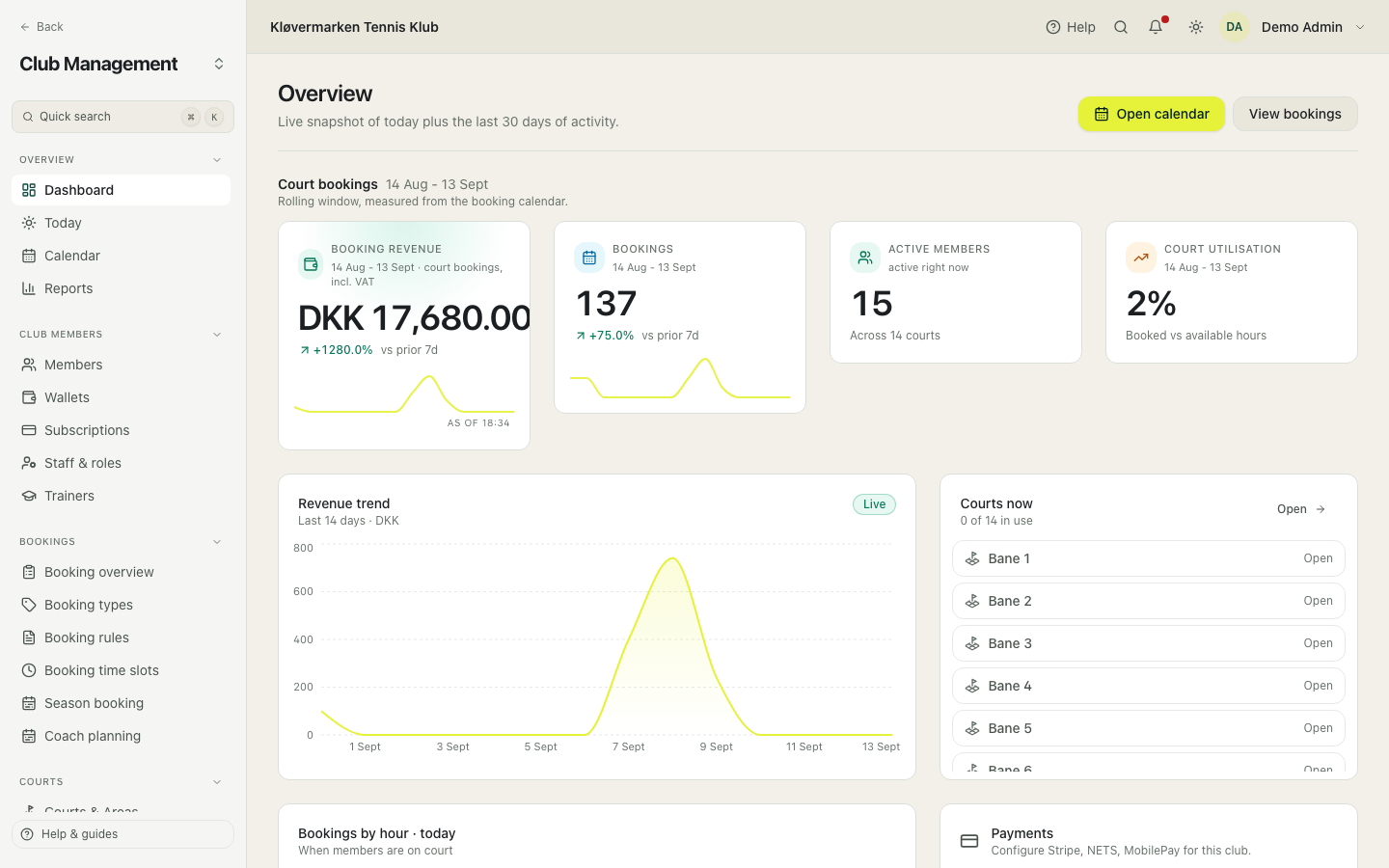Select Dashboard in the sidebar
1389x868 pixels.
[x=121, y=190]
